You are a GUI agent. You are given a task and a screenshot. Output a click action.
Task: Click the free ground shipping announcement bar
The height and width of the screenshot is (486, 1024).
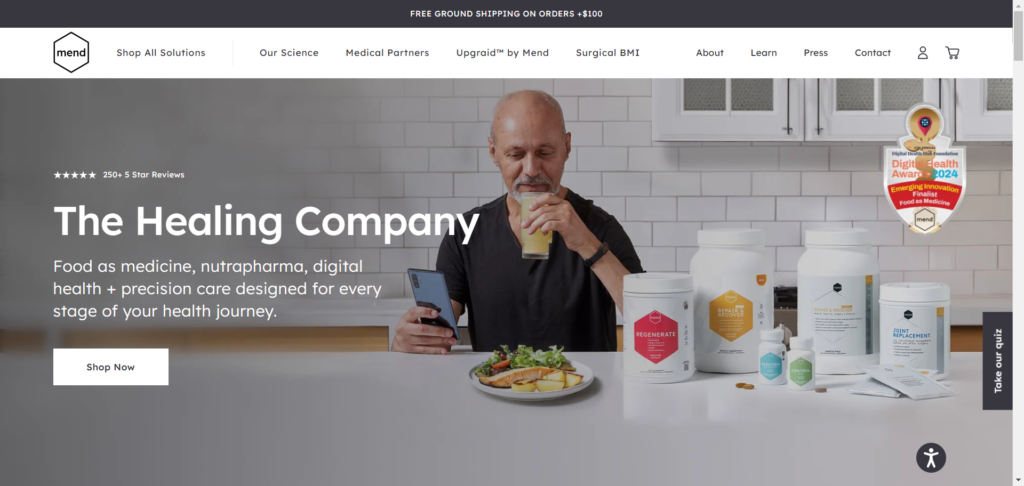(506, 14)
